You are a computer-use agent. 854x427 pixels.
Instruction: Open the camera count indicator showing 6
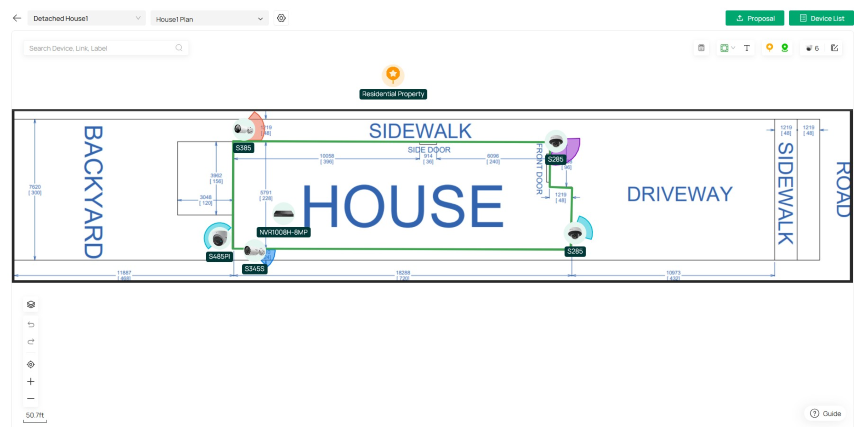pos(812,48)
